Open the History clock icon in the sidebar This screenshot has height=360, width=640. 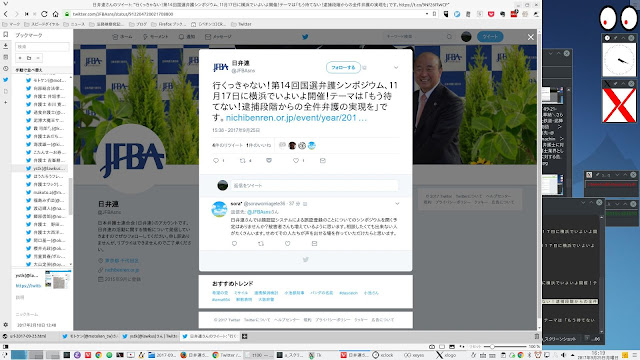point(5,69)
